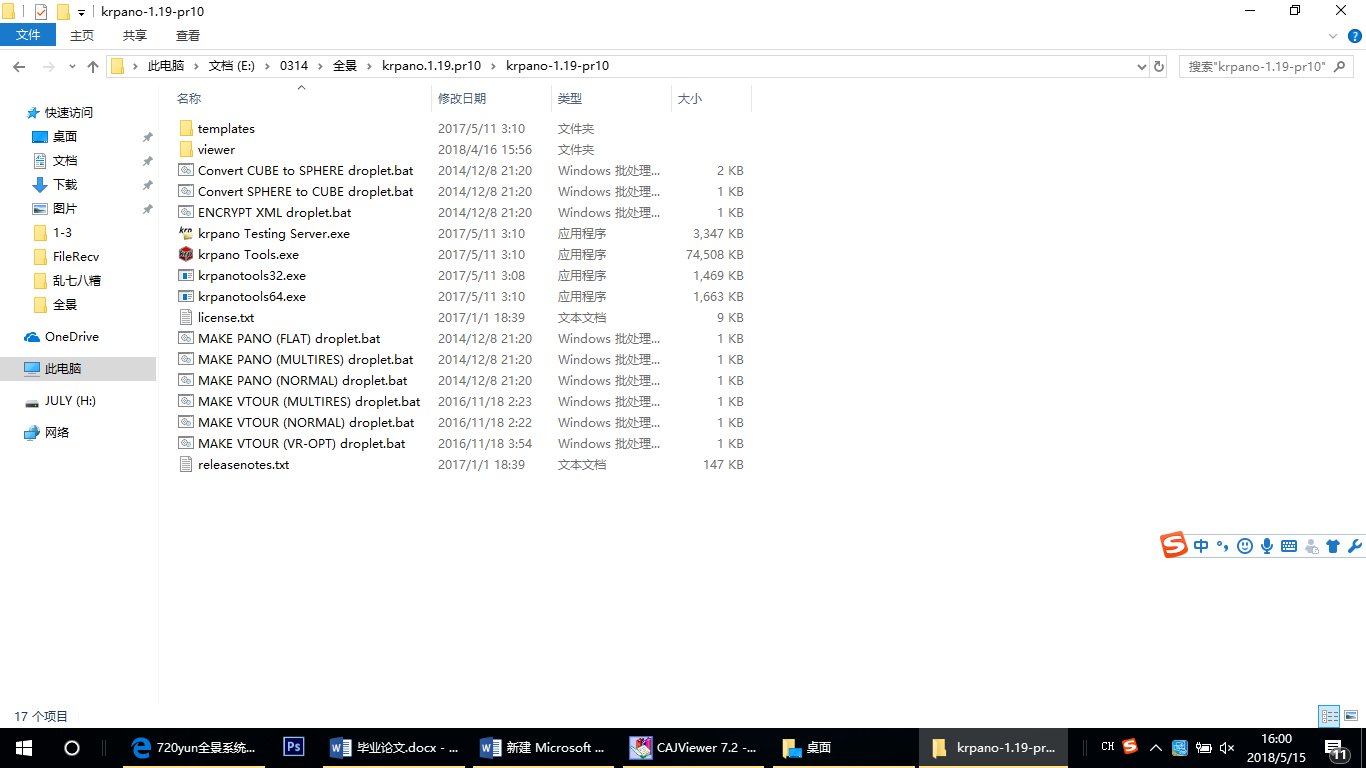Switch to the 查看 ribbon tab
The width and height of the screenshot is (1366, 768).
click(x=188, y=35)
